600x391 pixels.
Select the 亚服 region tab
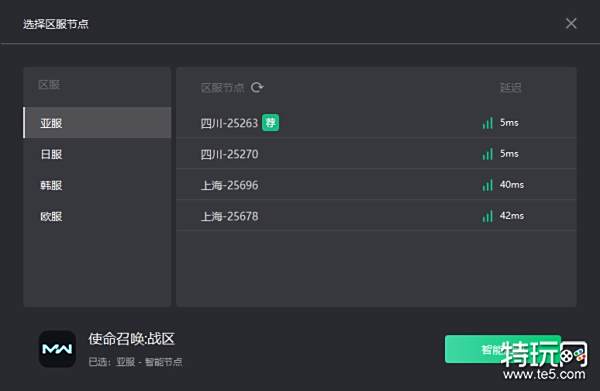pyautogui.click(x=97, y=123)
